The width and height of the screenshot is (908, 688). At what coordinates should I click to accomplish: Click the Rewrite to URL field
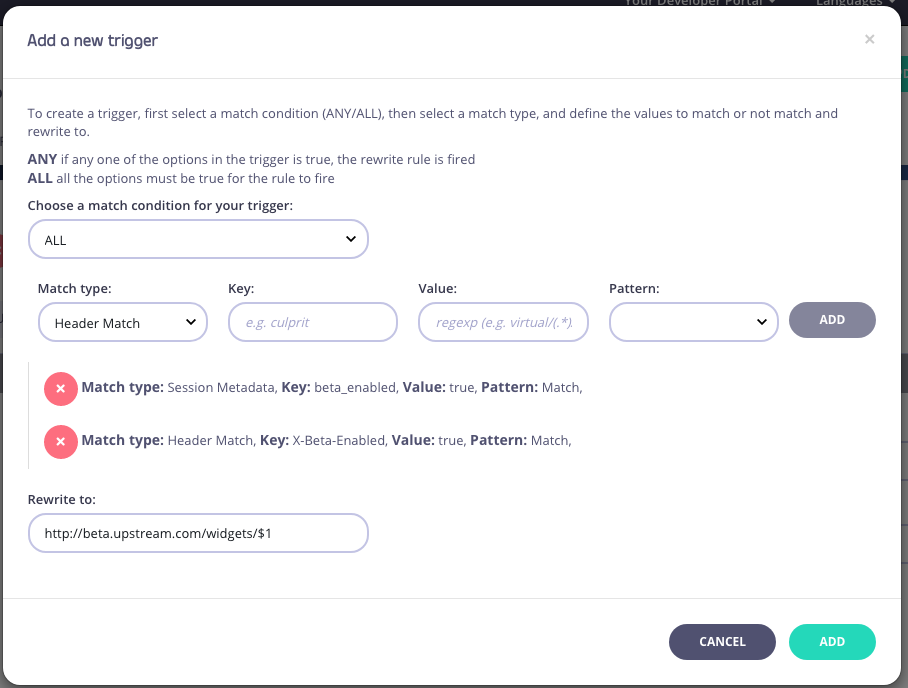(198, 533)
